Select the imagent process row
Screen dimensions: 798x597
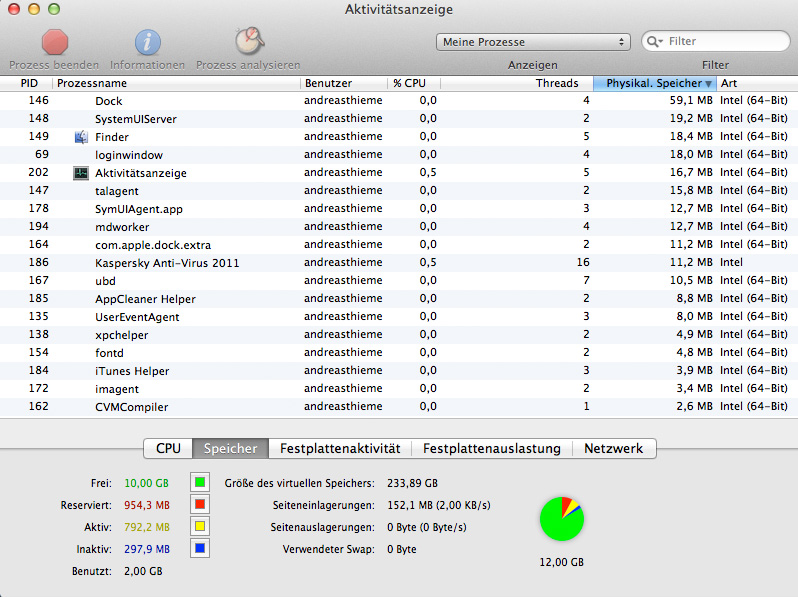point(399,389)
